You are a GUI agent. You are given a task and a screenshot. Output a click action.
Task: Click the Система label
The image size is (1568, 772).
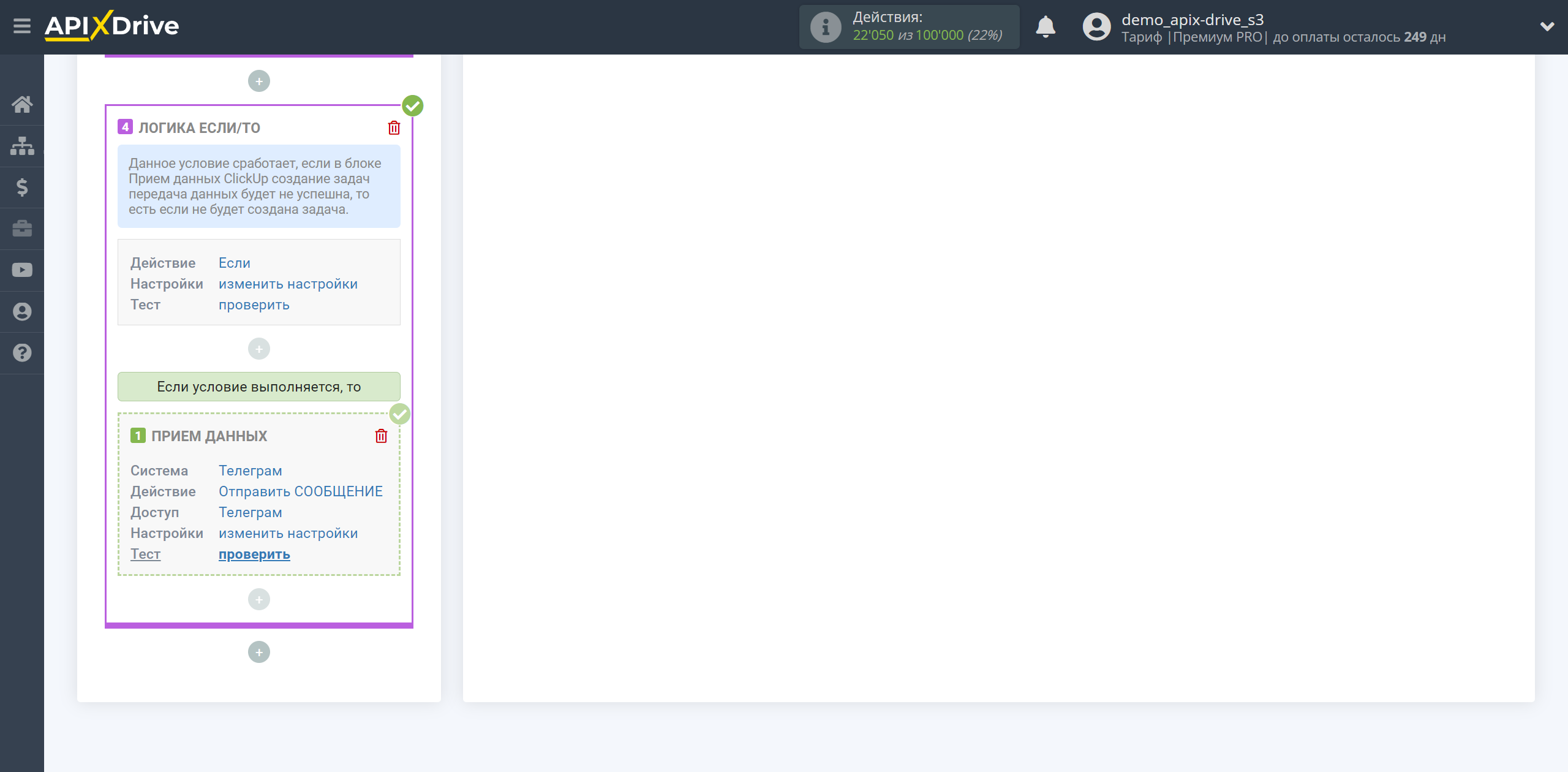pos(159,471)
